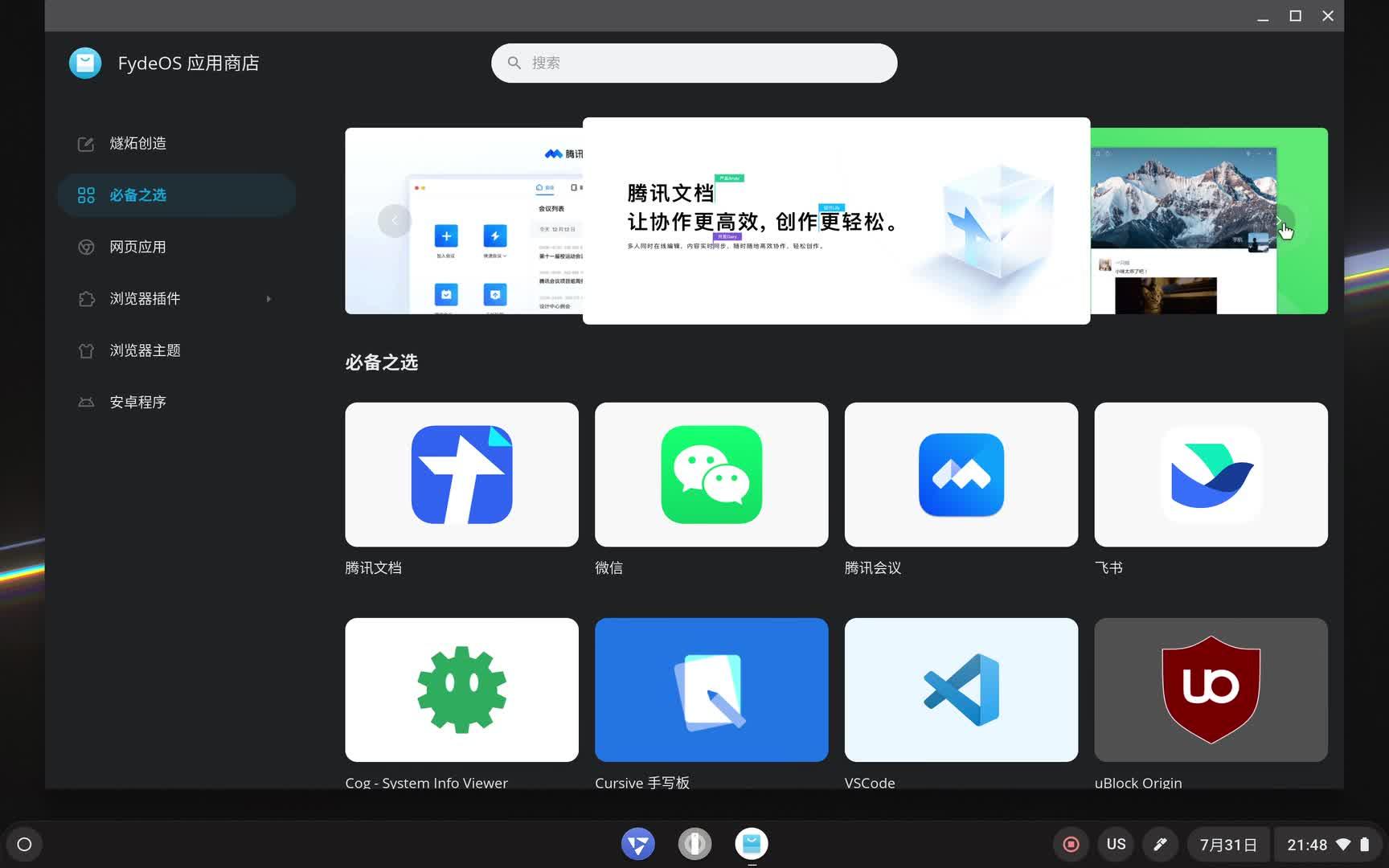Toggle the stylus tools tray button
The image size is (1389, 868).
(x=1160, y=844)
